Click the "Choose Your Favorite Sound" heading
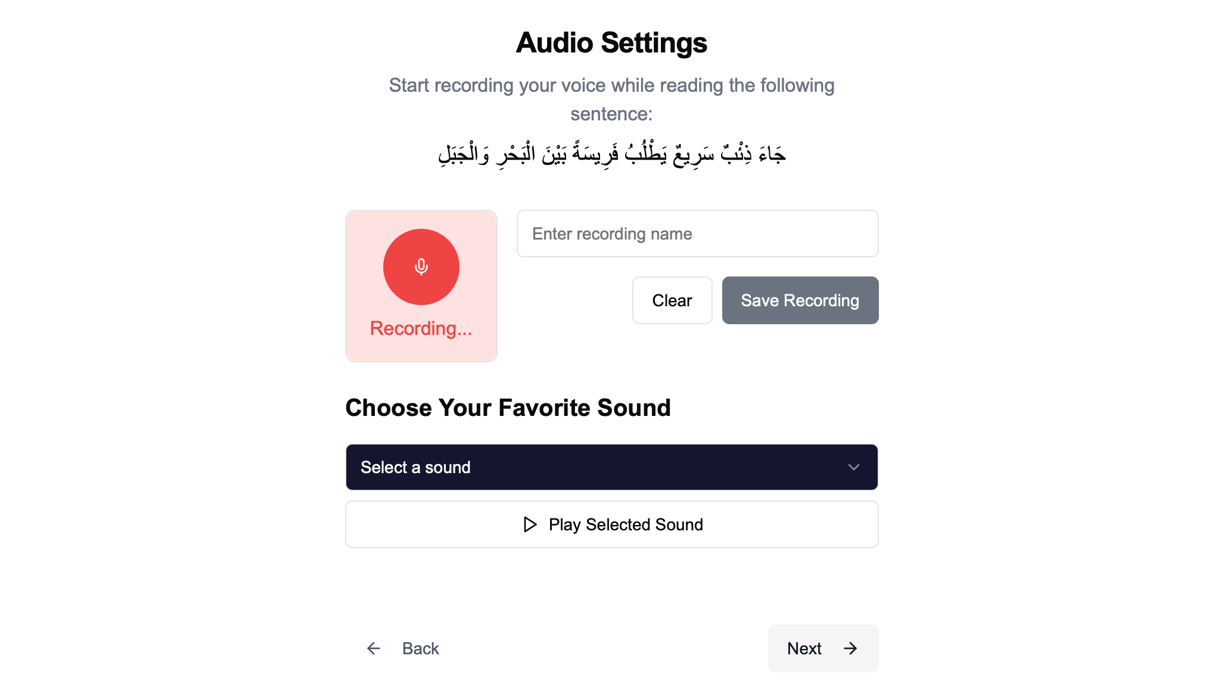The image size is (1224, 696). click(508, 408)
